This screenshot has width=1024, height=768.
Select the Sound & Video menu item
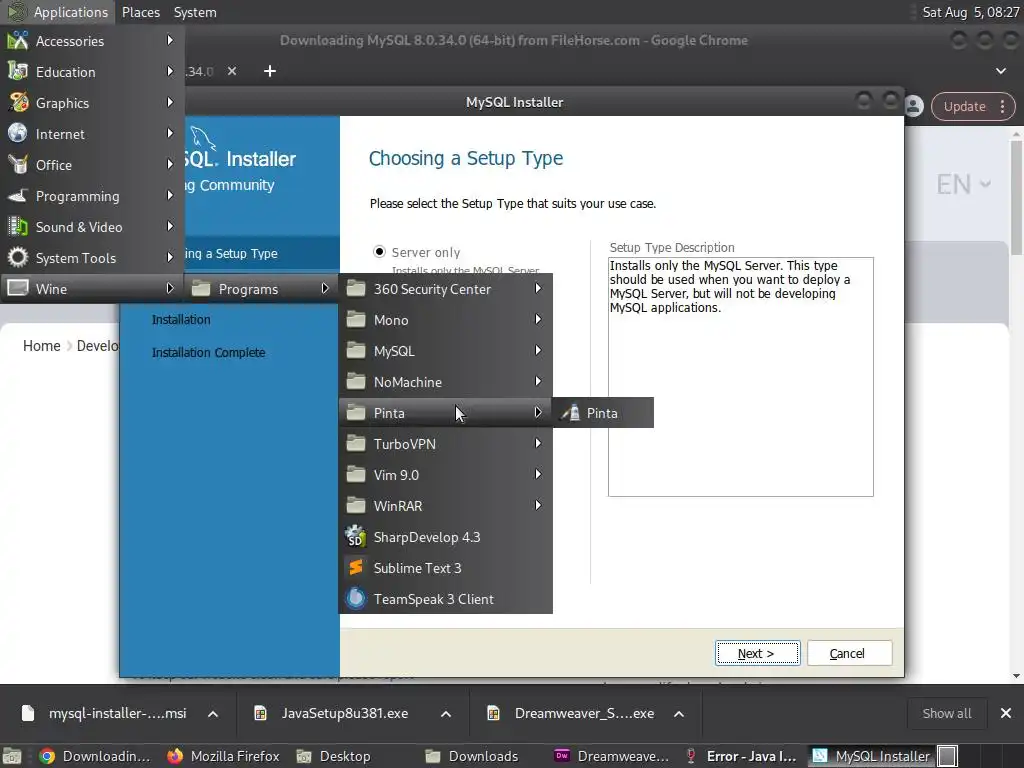[92, 227]
